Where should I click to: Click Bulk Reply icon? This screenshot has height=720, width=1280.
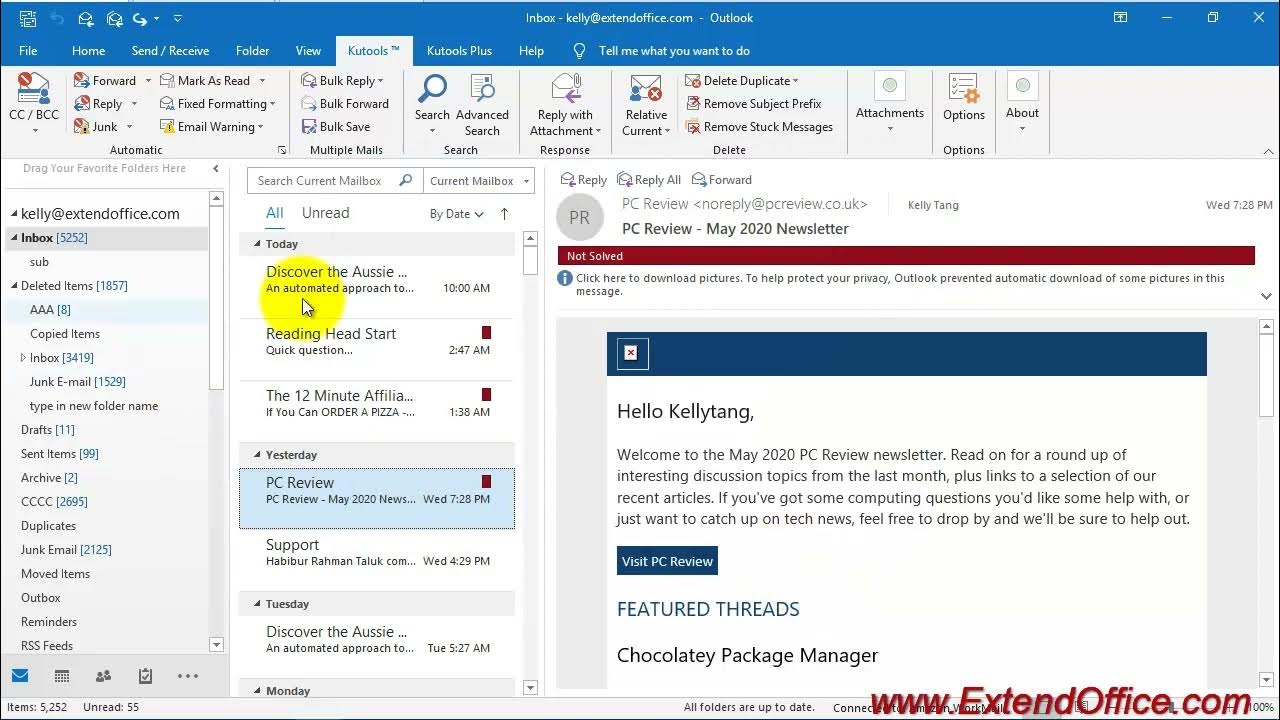(309, 81)
